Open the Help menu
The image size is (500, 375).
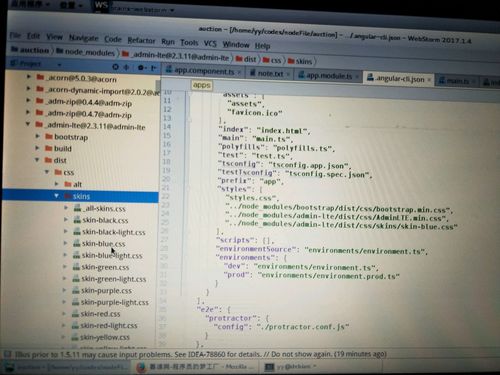(262, 46)
